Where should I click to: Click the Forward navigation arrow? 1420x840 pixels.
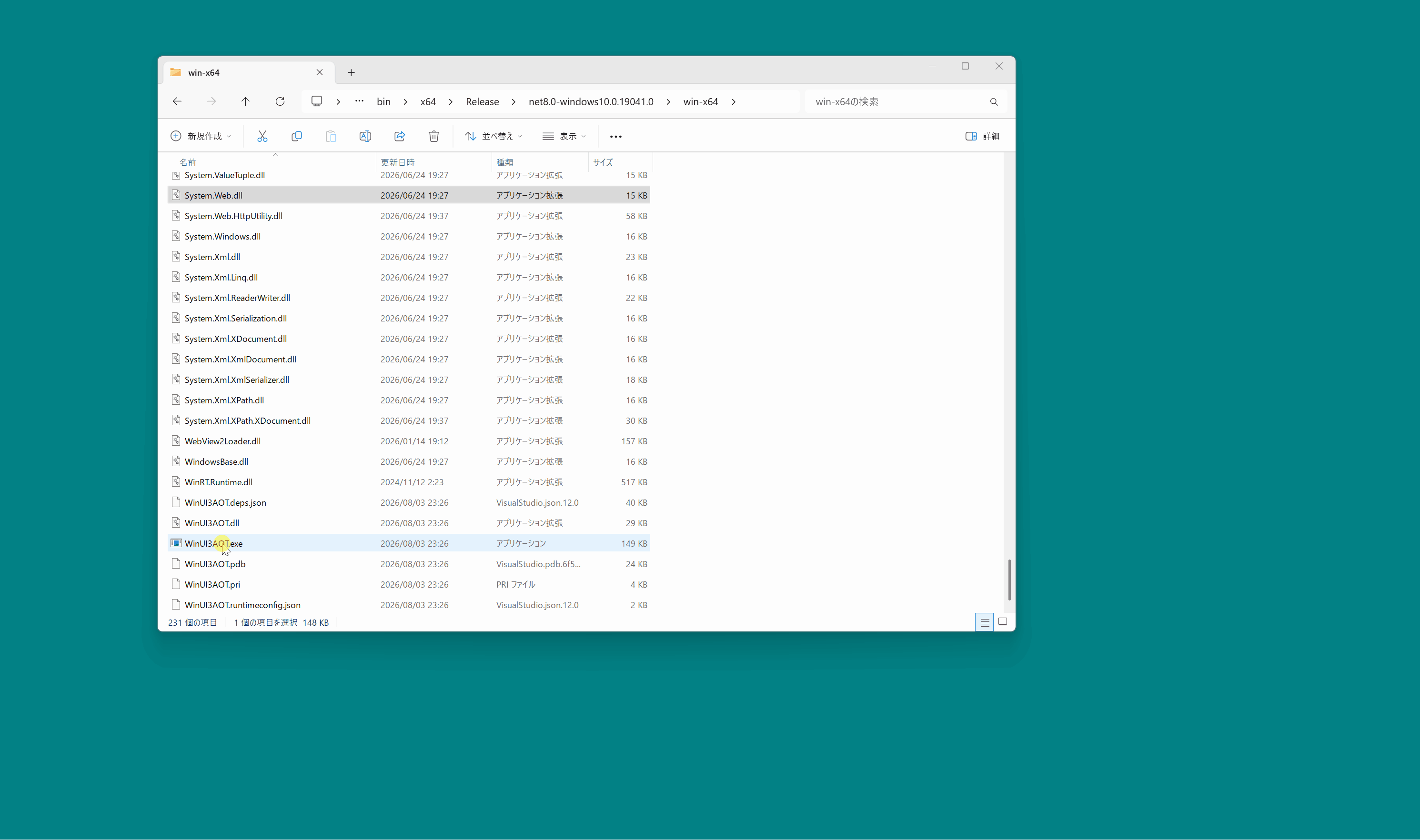tap(211, 101)
